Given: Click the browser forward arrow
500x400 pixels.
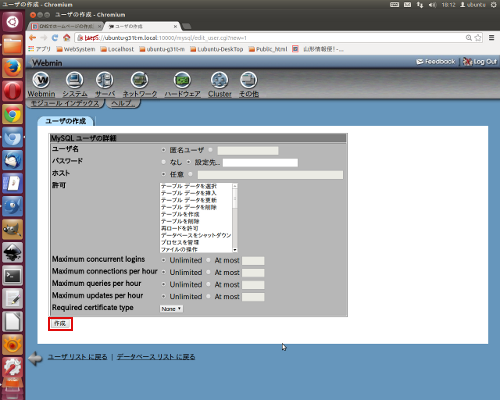Looking at the screenshot, I should [x=44, y=38].
